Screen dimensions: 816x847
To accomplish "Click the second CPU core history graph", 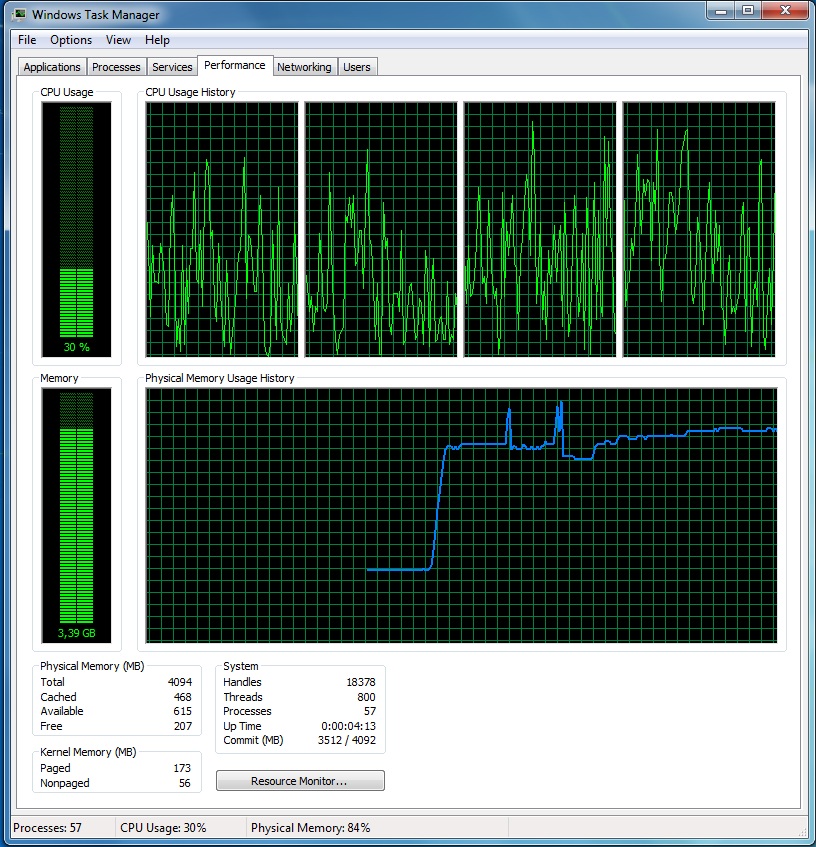I will coord(381,229).
